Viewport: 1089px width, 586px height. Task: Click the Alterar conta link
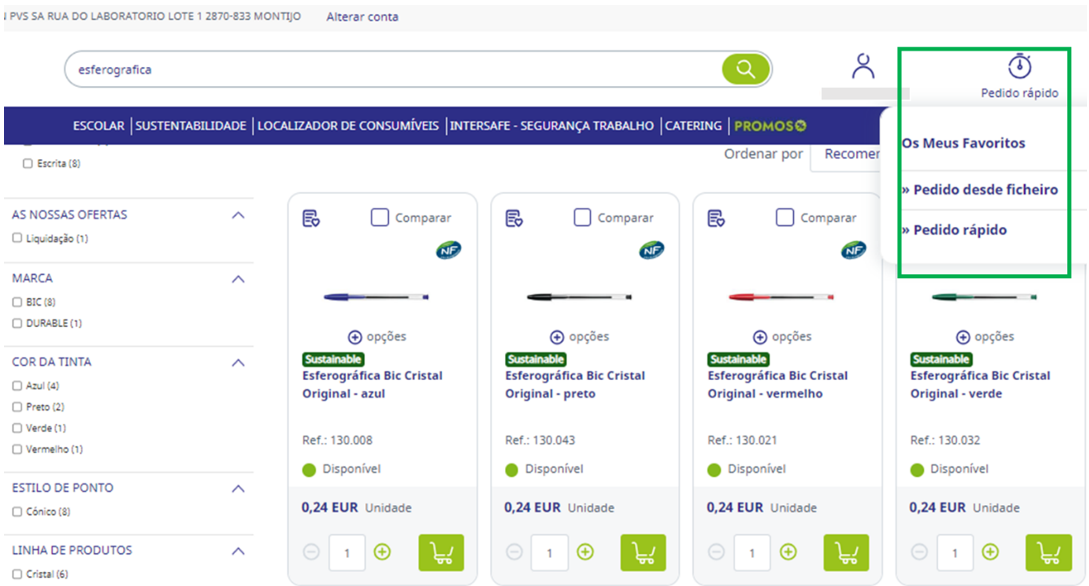363,17
